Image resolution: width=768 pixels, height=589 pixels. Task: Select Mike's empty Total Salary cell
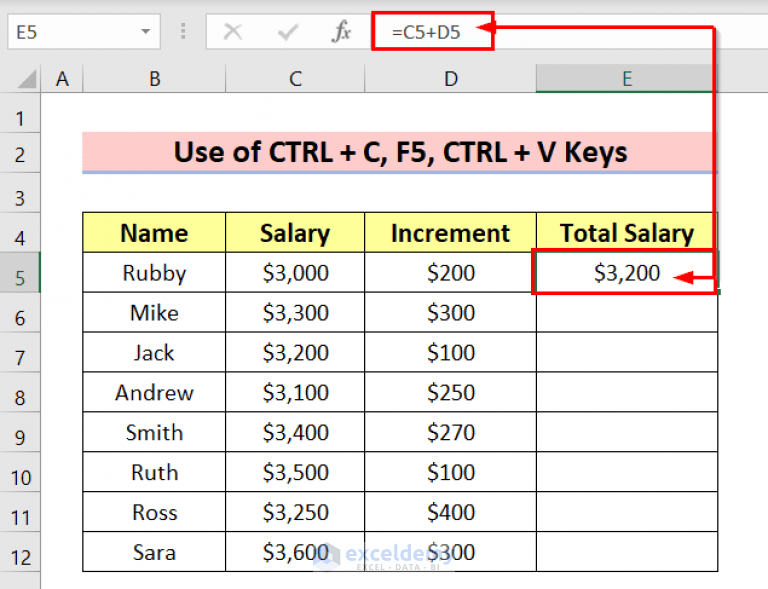627,312
